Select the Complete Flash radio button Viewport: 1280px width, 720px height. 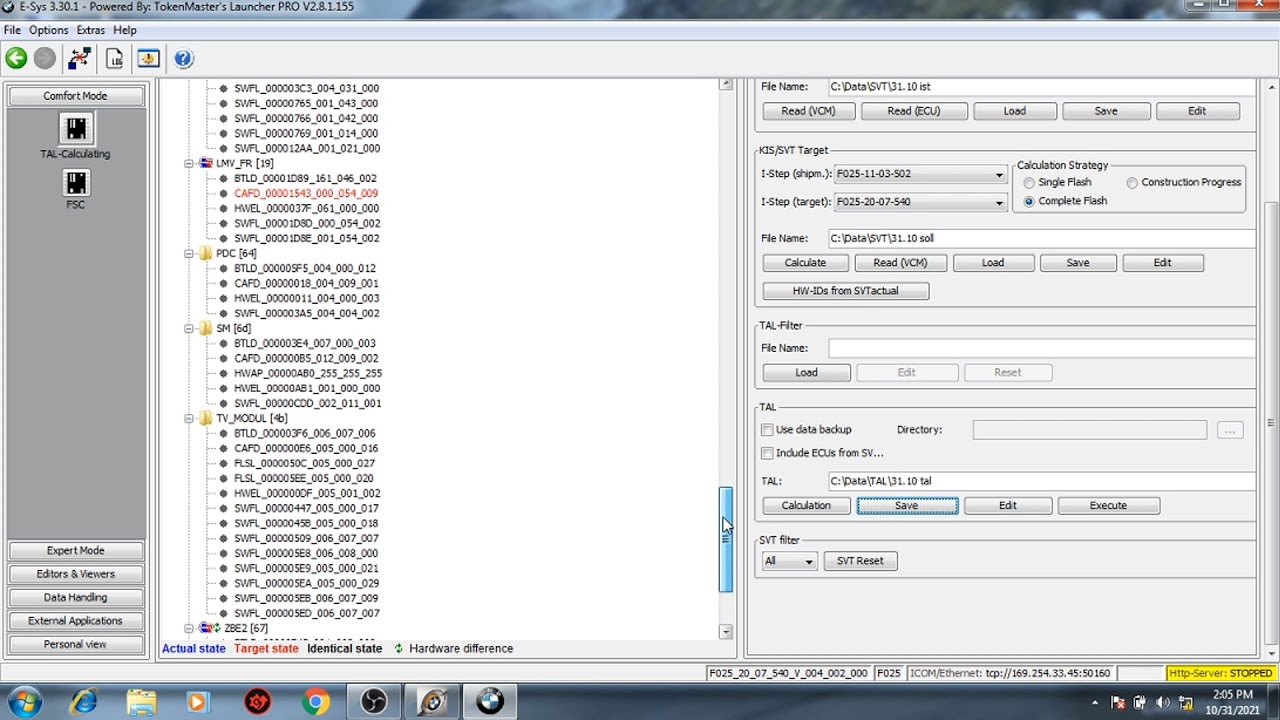coord(1029,201)
